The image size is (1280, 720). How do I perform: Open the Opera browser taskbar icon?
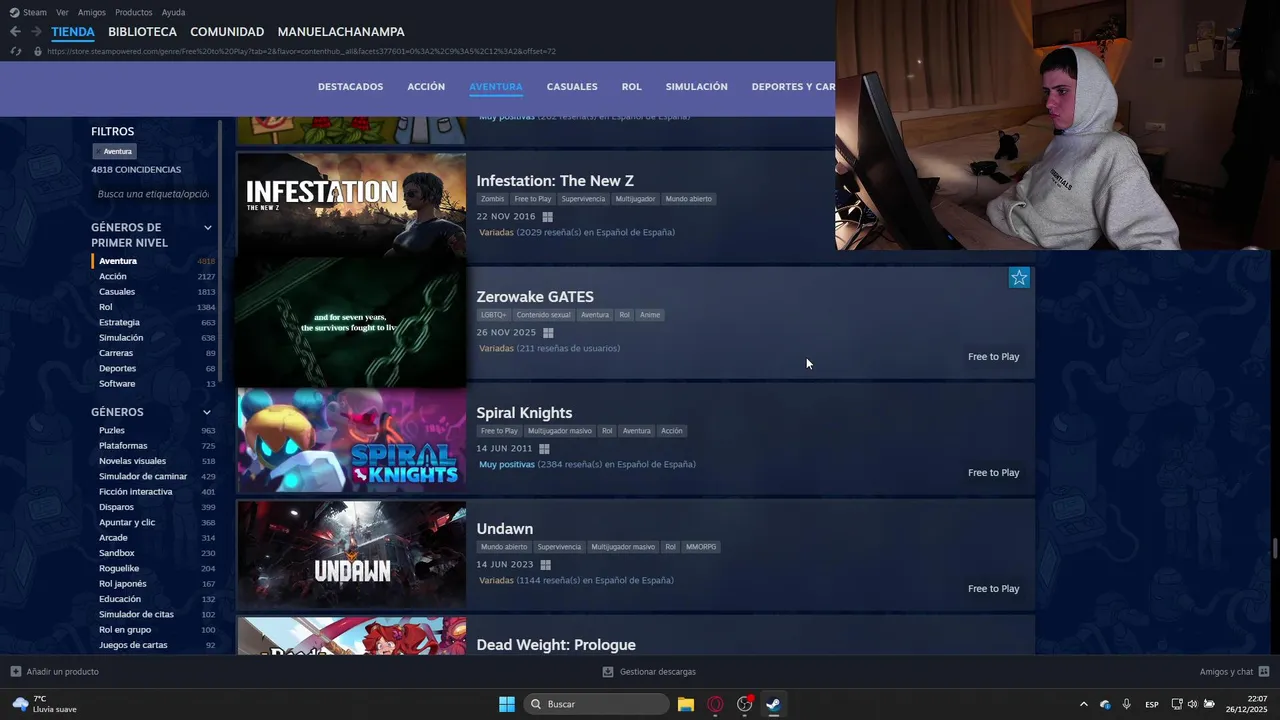click(715, 704)
